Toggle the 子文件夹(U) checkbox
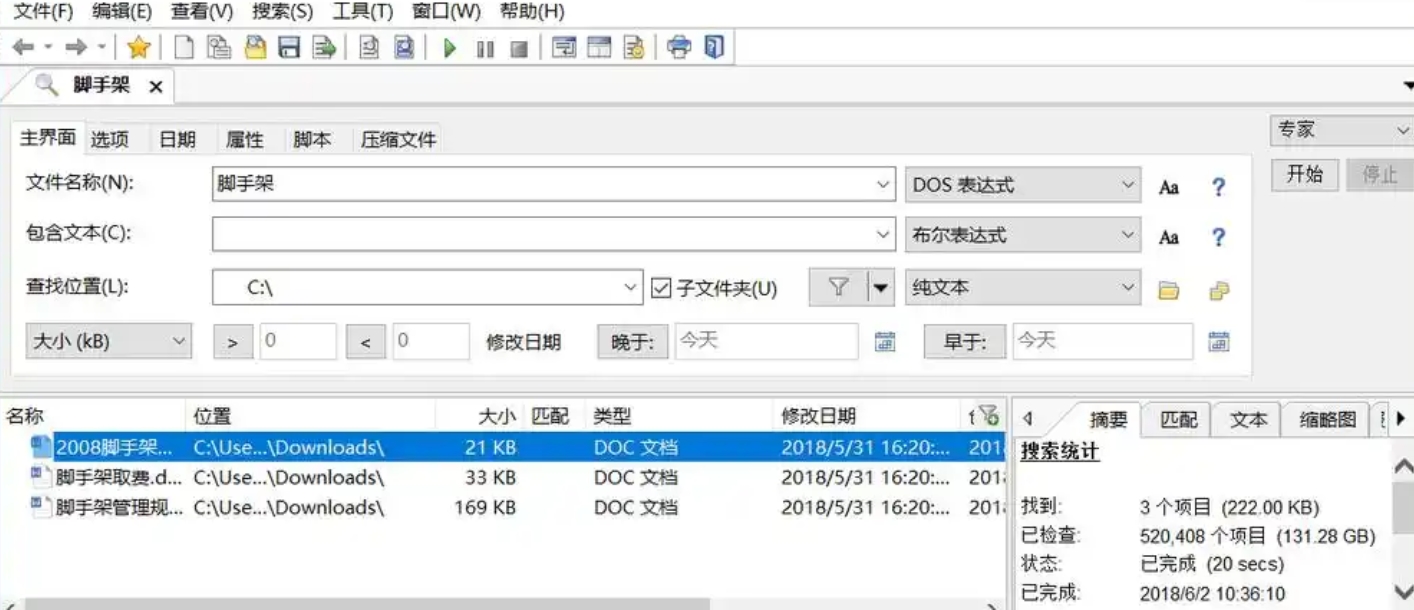Image resolution: width=1414 pixels, height=610 pixels. [x=660, y=288]
